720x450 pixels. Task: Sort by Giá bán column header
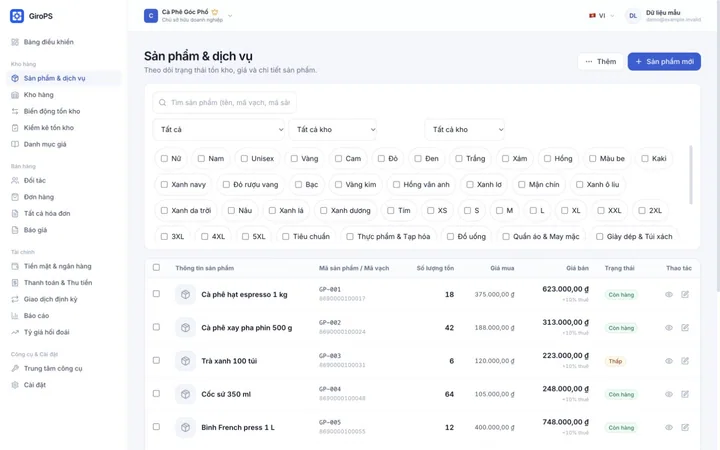click(x=577, y=269)
